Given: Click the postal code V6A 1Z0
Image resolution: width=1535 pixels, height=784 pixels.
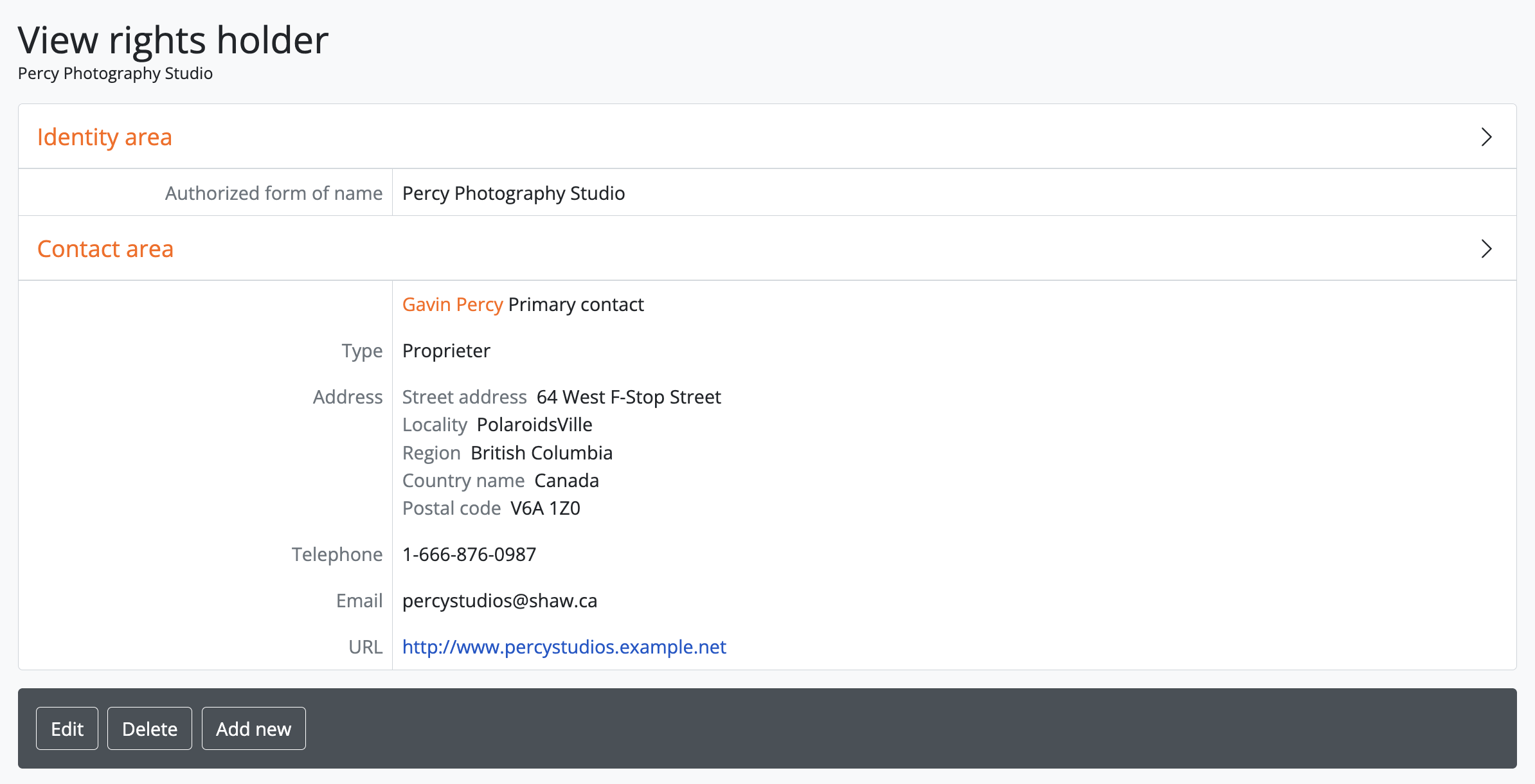Looking at the screenshot, I should click(545, 508).
